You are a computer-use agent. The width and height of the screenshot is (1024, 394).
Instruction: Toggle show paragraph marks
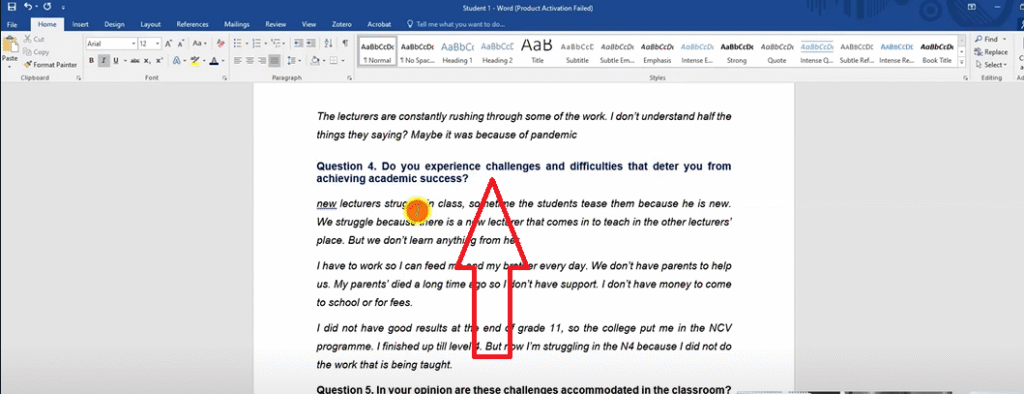[345, 44]
